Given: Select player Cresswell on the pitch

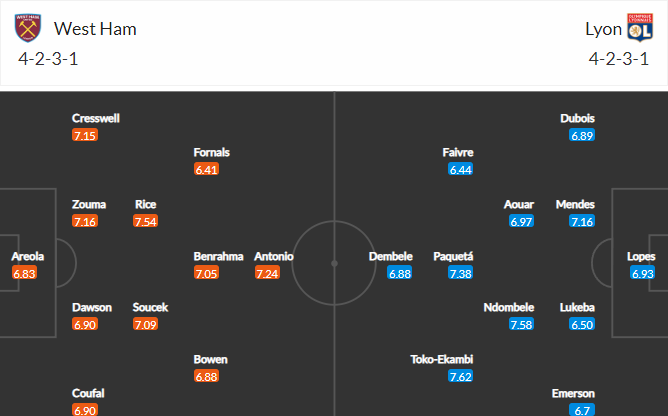Looking at the screenshot, I should pyautogui.click(x=96, y=118).
